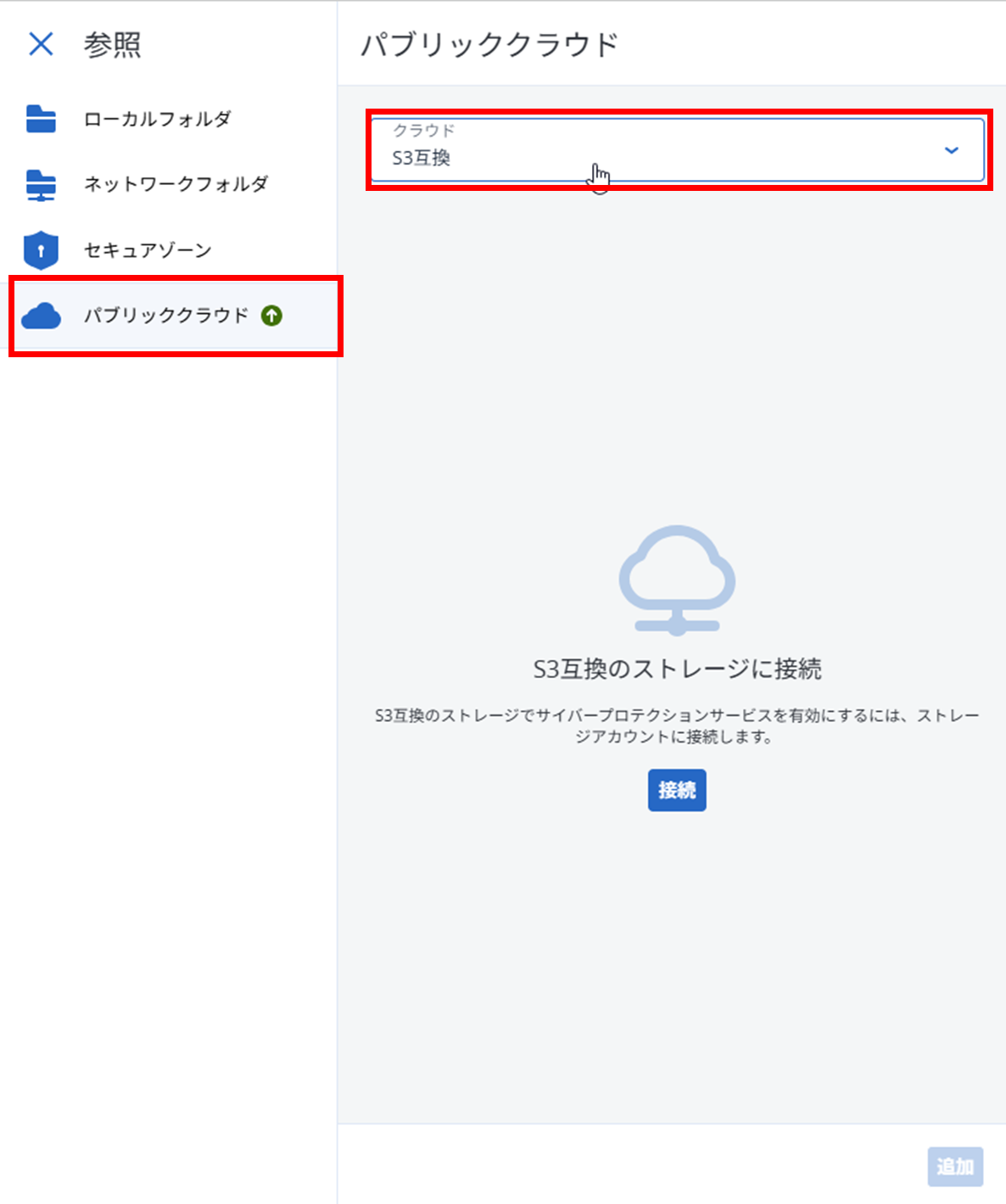Click the blue パブリッククラウド cloud icon

[41, 316]
